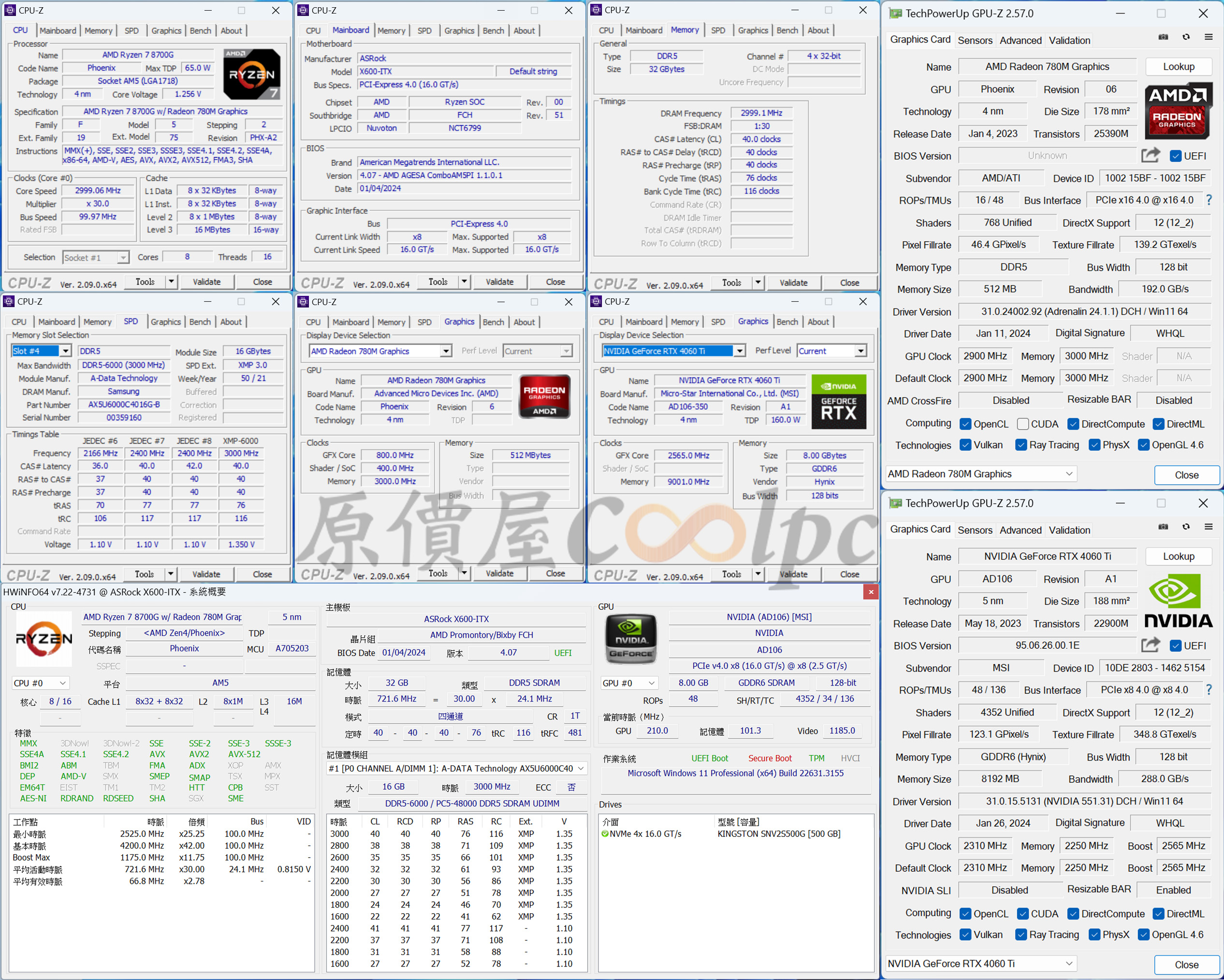Screen dimensions: 1224x980
Task: Click Ryzen logo in HWiNFO64 CPU panel
Action: point(44,639)
